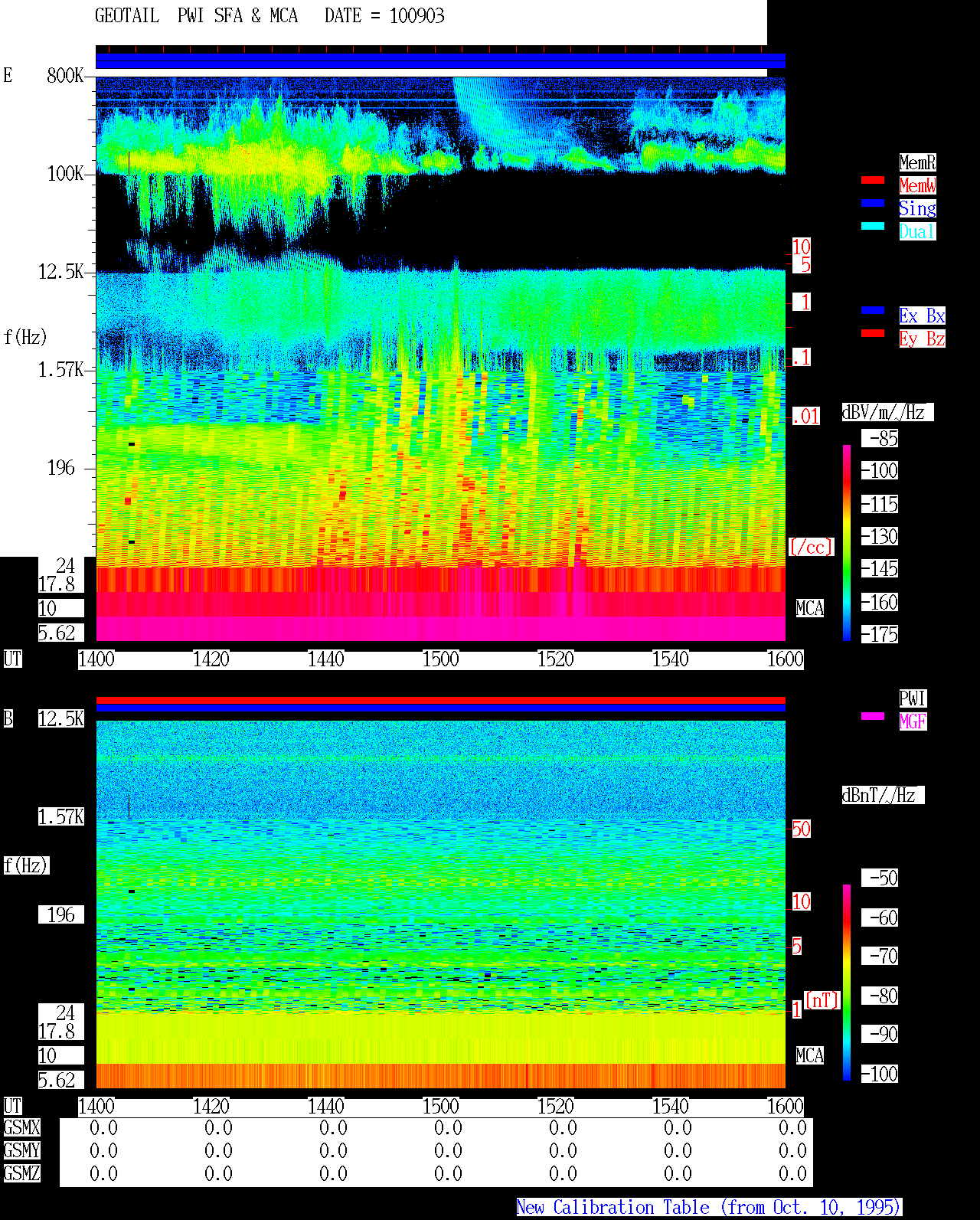Screen dimensions: 980x1220
Task: Click the MCA label beside B panel
Action: click(810, 1056)
